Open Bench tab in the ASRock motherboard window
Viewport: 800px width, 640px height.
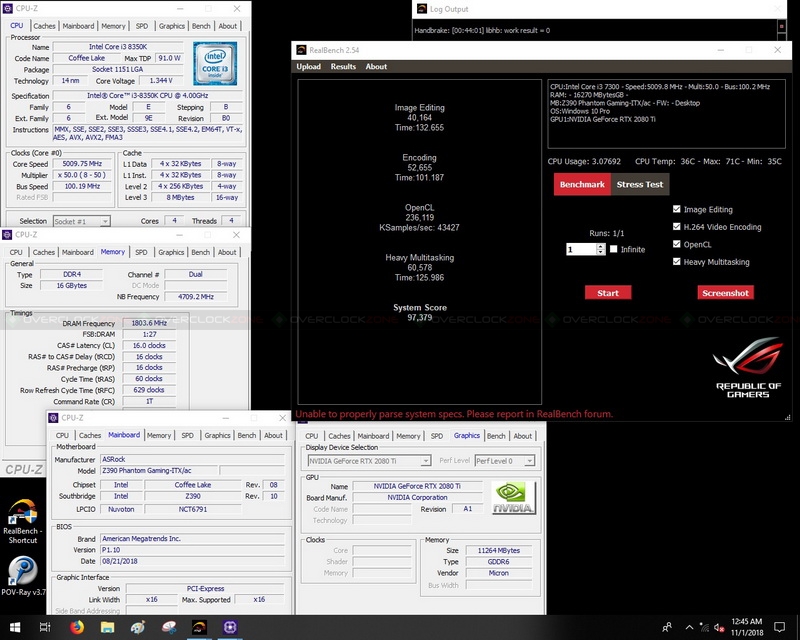coord(246,435)
